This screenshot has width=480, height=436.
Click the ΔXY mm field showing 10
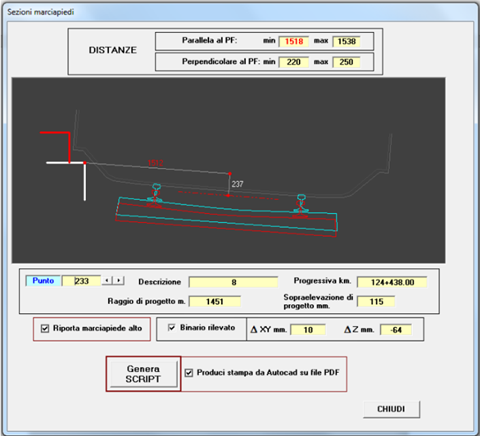tap(308, 330)
